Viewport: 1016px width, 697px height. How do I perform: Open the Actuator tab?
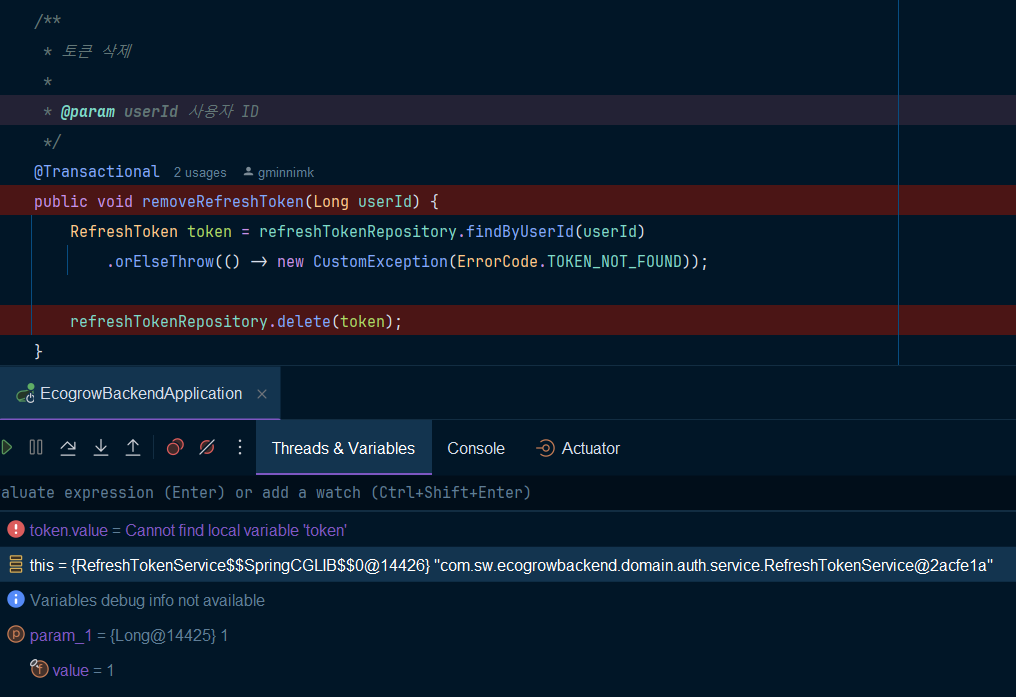(577, 448)
